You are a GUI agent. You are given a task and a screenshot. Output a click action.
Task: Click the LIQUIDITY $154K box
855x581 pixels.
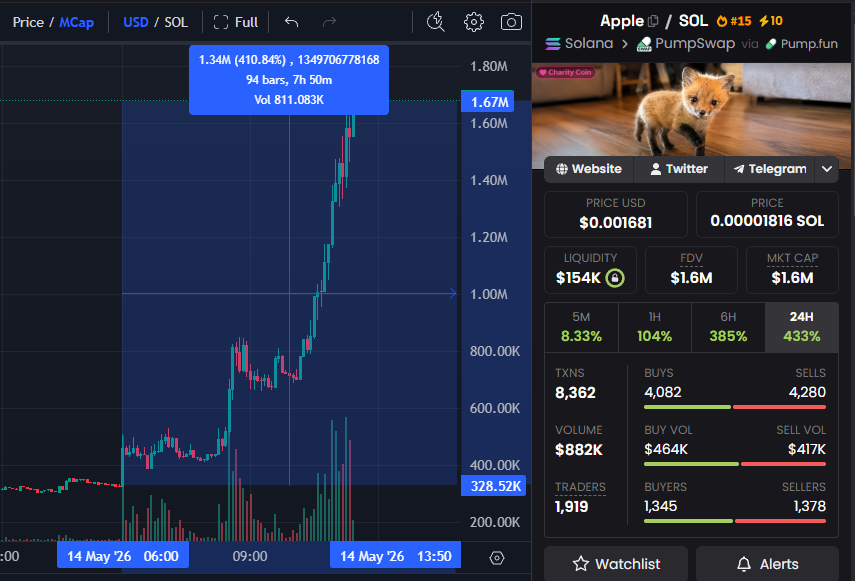(x=591, y=270)
